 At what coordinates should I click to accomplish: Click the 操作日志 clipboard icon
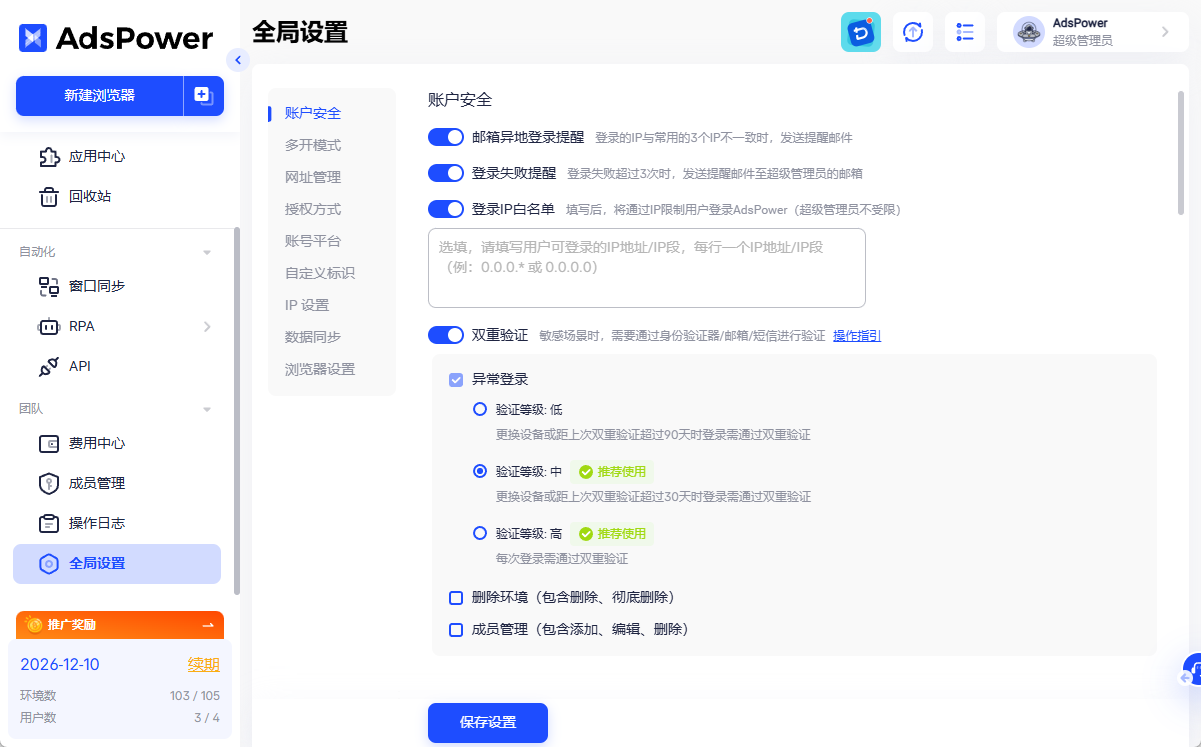pyautogui.click(x=49, y=524)
